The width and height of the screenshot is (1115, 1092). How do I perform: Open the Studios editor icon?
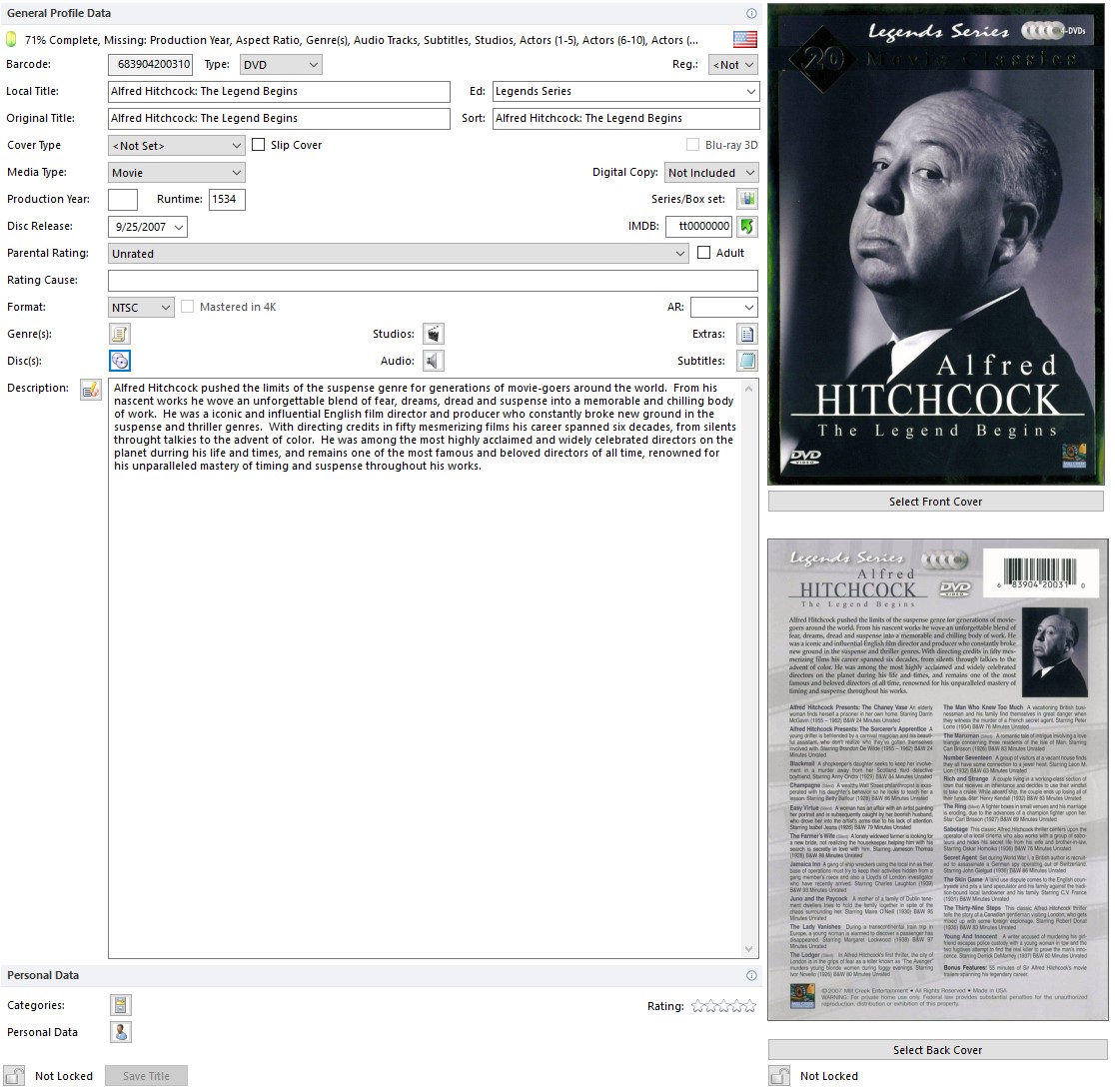[433, 334]
